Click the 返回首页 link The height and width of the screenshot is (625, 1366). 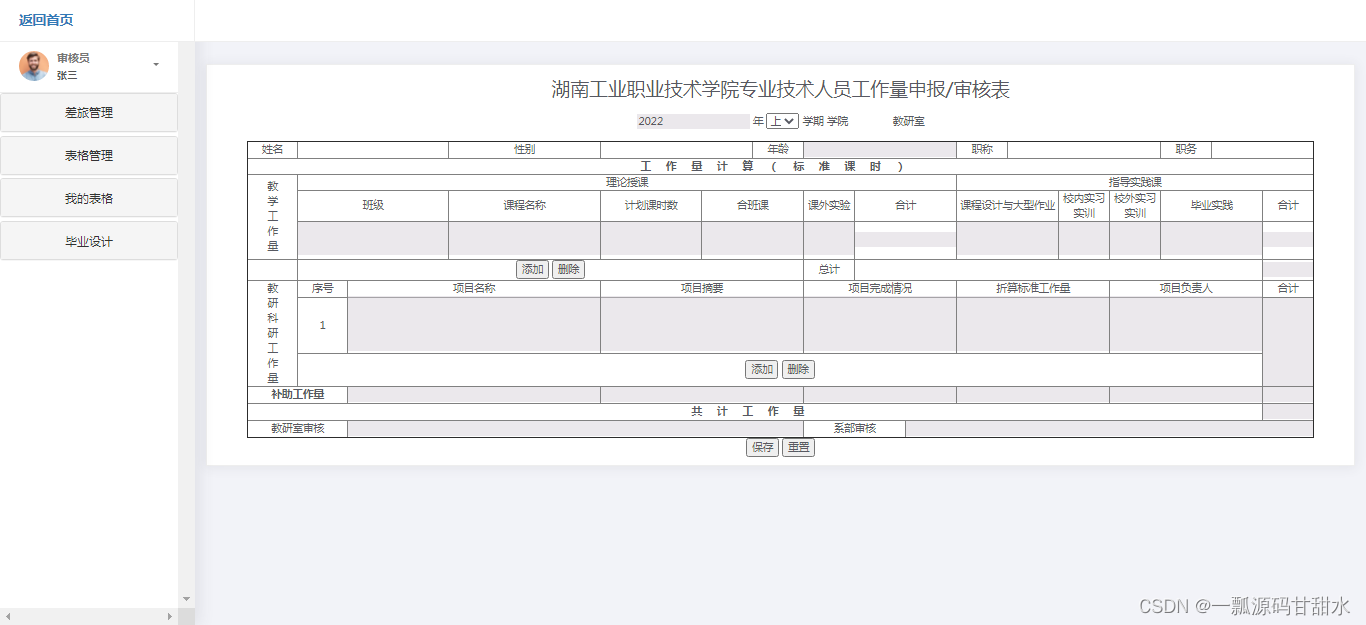tap(46, 20)
